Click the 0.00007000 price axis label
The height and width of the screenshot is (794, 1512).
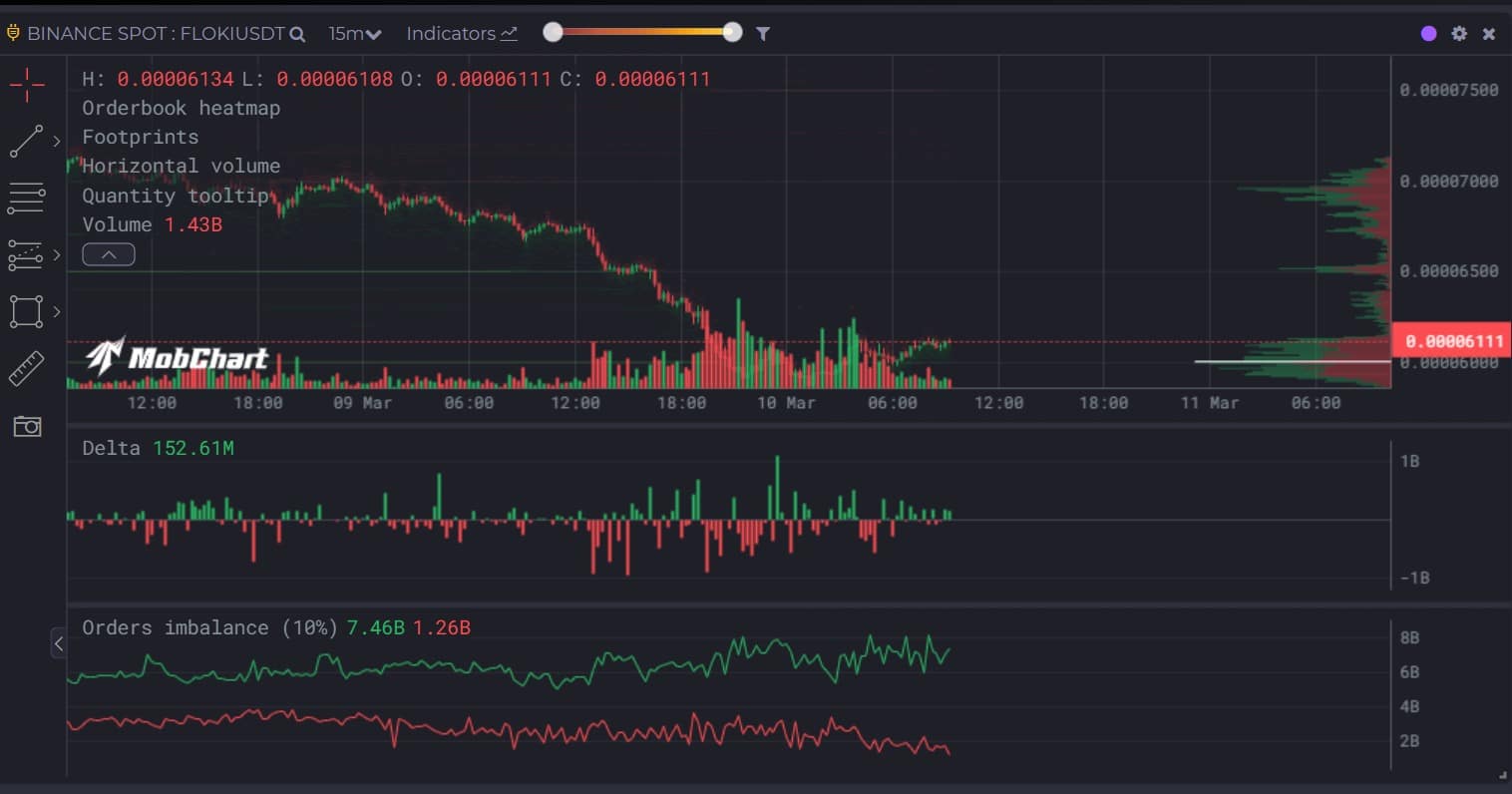click(x=1449, y=181)
